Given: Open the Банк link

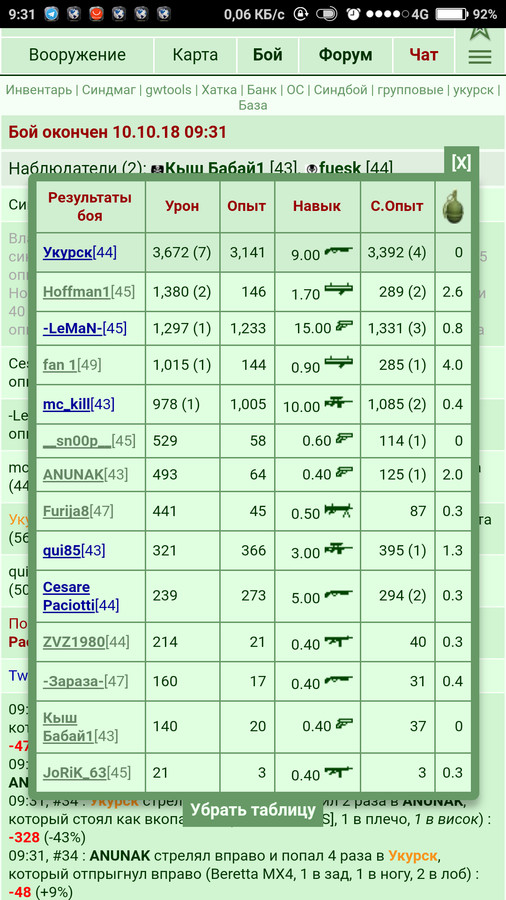Looking at the screenshot, I should coord(262,90).
